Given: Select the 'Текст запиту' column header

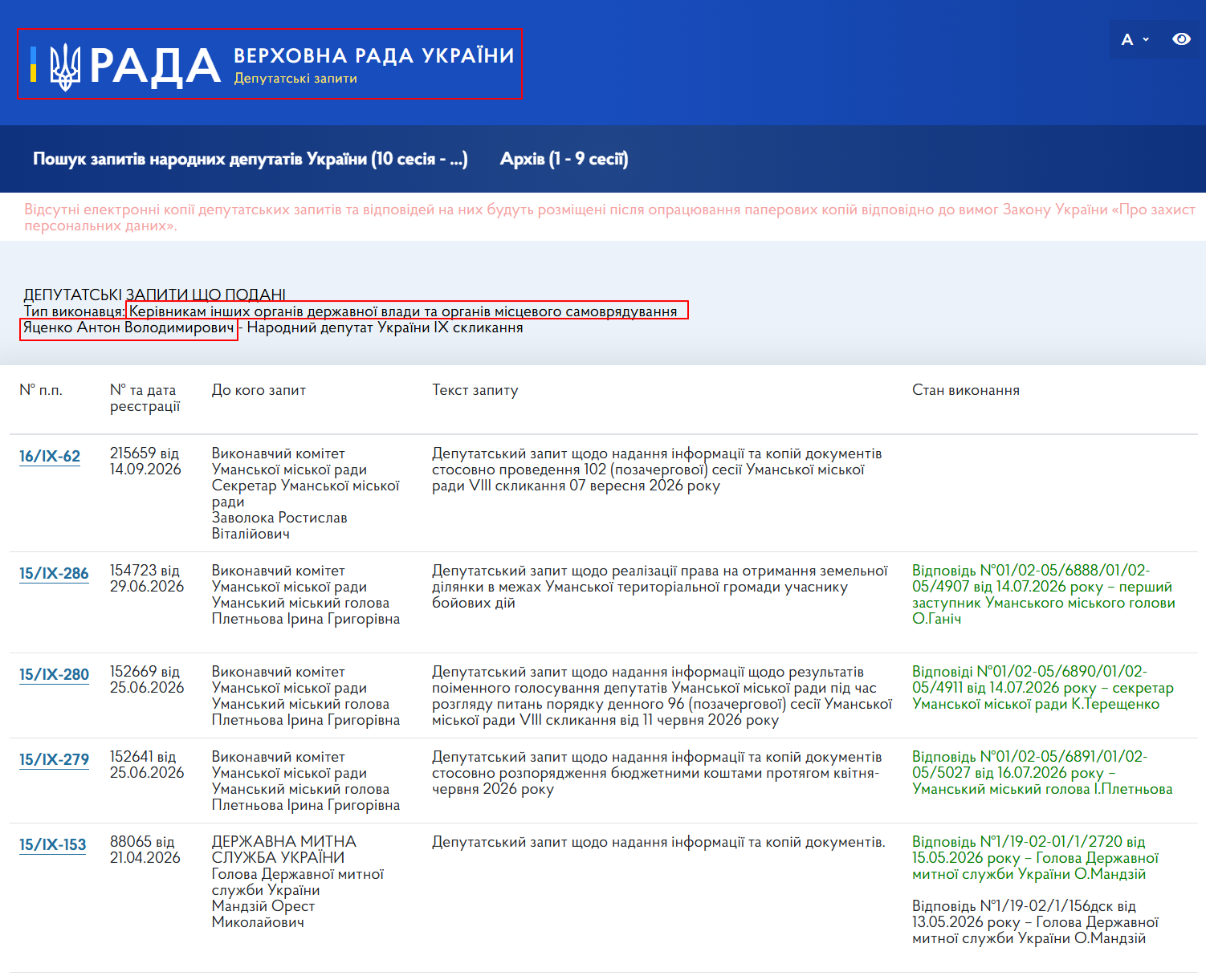Looking at the screenshot, I should tap(475, 390).
